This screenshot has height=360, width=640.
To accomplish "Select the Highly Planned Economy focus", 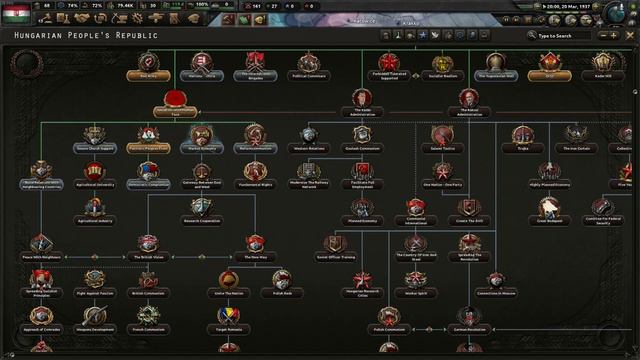I will point(549,176).
